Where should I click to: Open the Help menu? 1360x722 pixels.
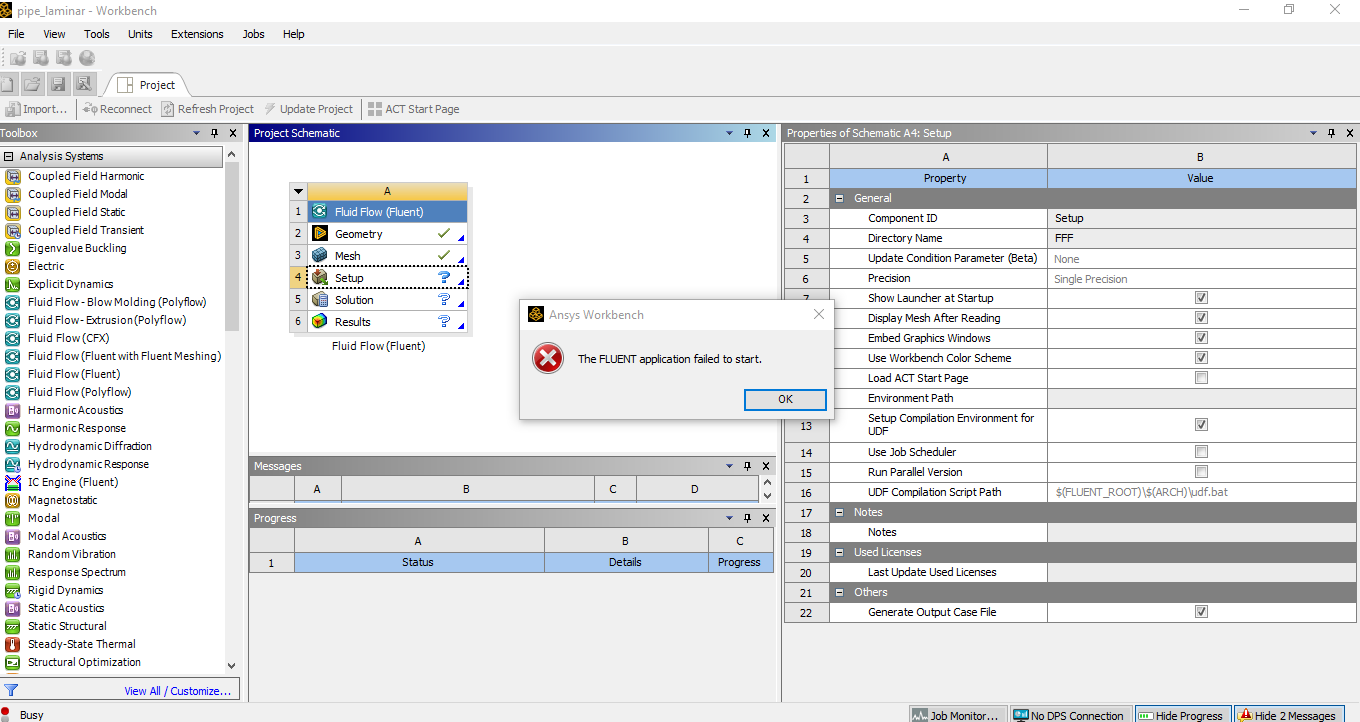coord(293,34)
